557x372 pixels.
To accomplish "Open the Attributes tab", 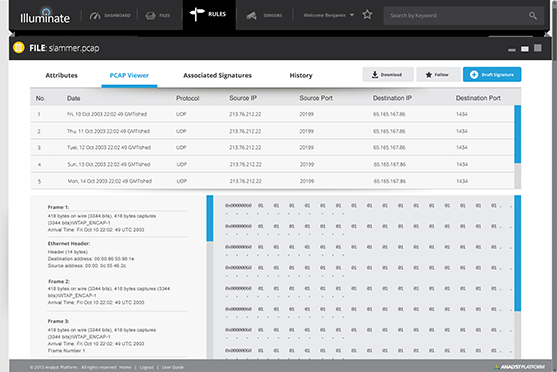I will pos(61,75).
